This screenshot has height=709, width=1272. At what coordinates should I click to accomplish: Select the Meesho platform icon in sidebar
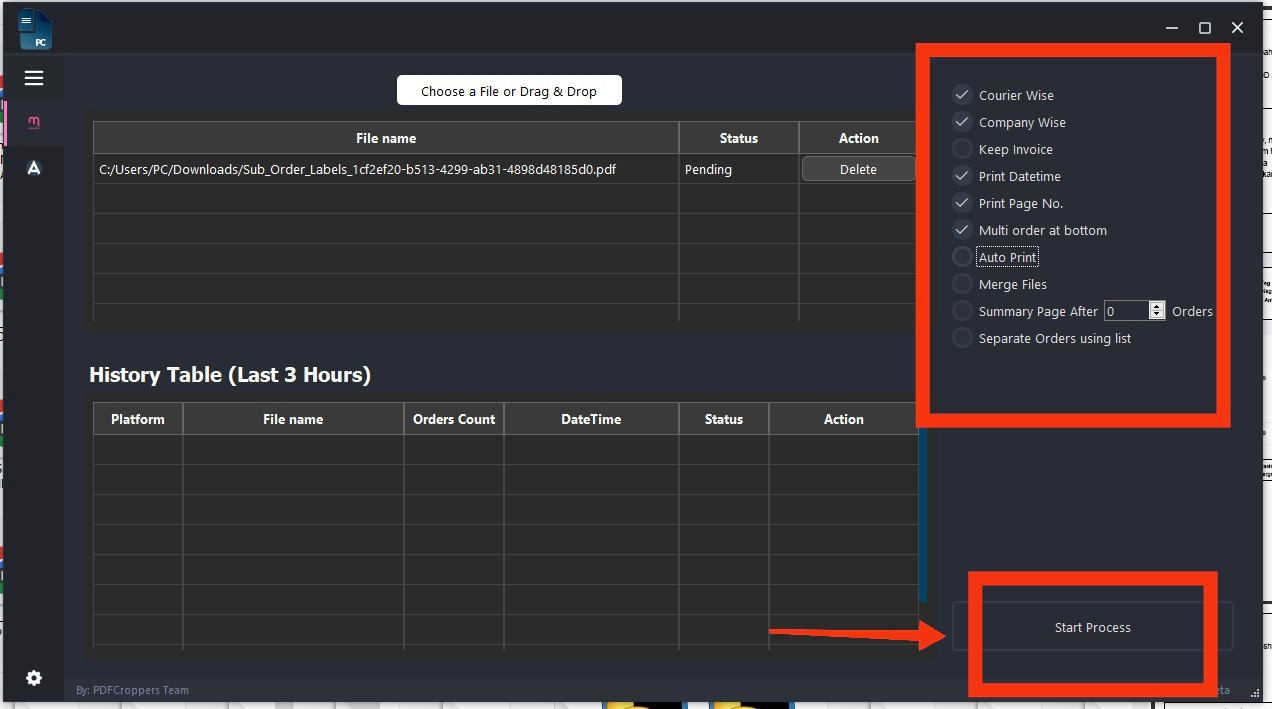(34, 123)
